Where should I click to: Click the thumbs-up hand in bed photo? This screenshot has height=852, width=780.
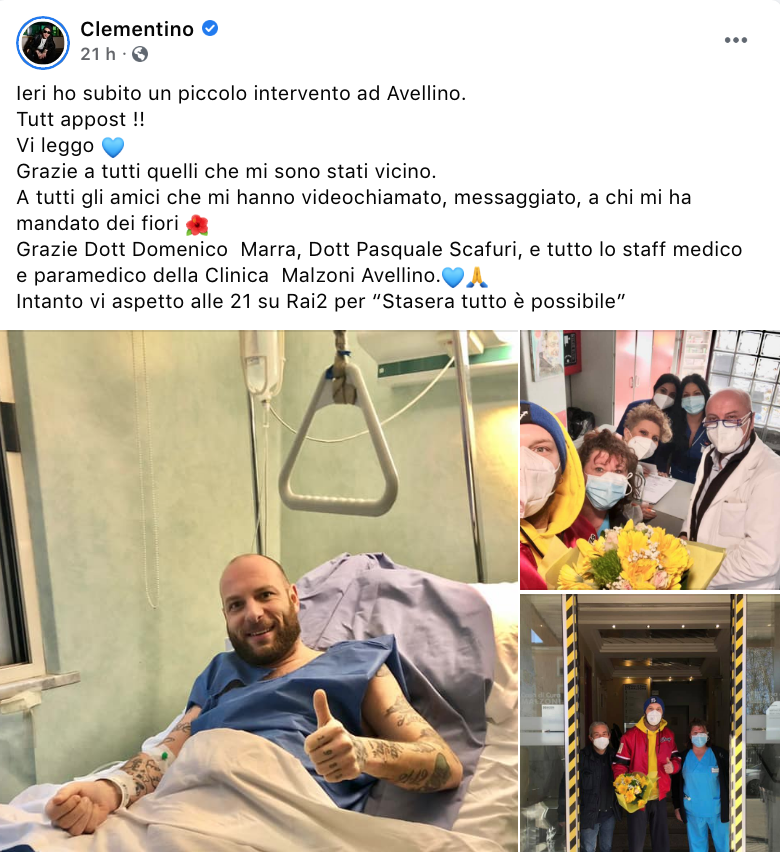(x=330, y=735)
